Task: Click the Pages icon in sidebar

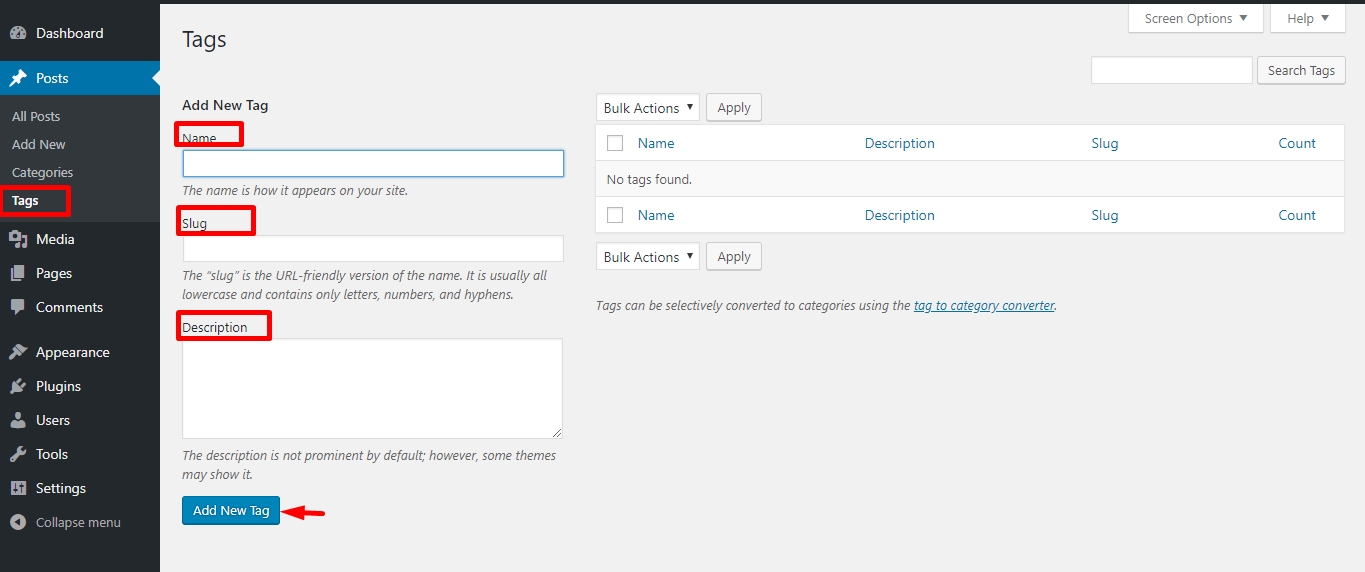Action: (x=18, y=273)
